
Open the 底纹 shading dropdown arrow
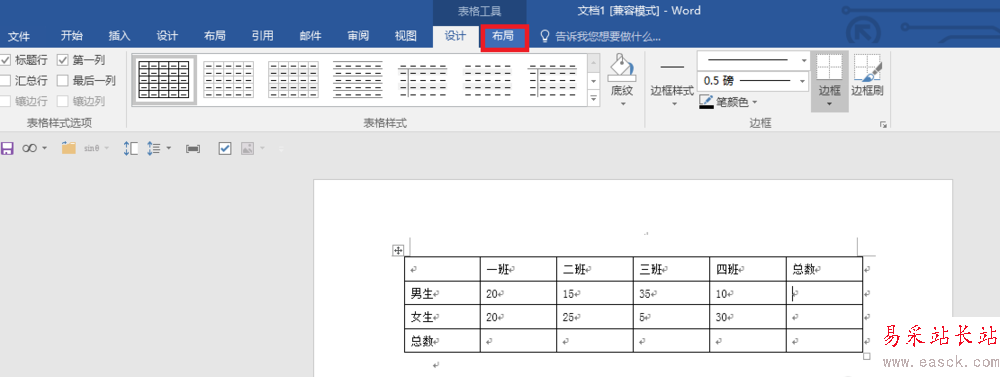pyautogui.click(x=622, y=104)
